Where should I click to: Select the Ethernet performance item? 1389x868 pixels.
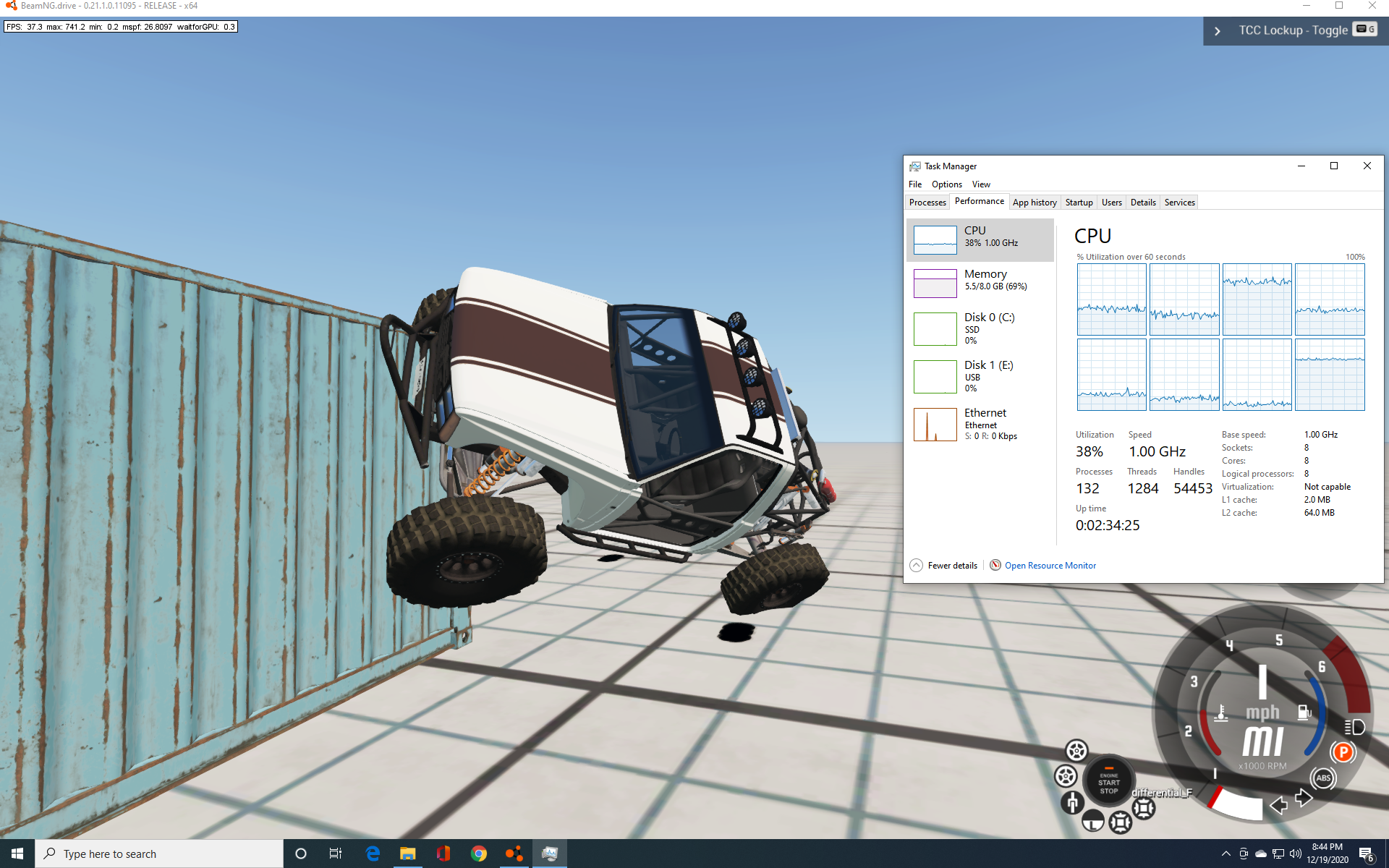pyautogui.click(x=980, y=424)
